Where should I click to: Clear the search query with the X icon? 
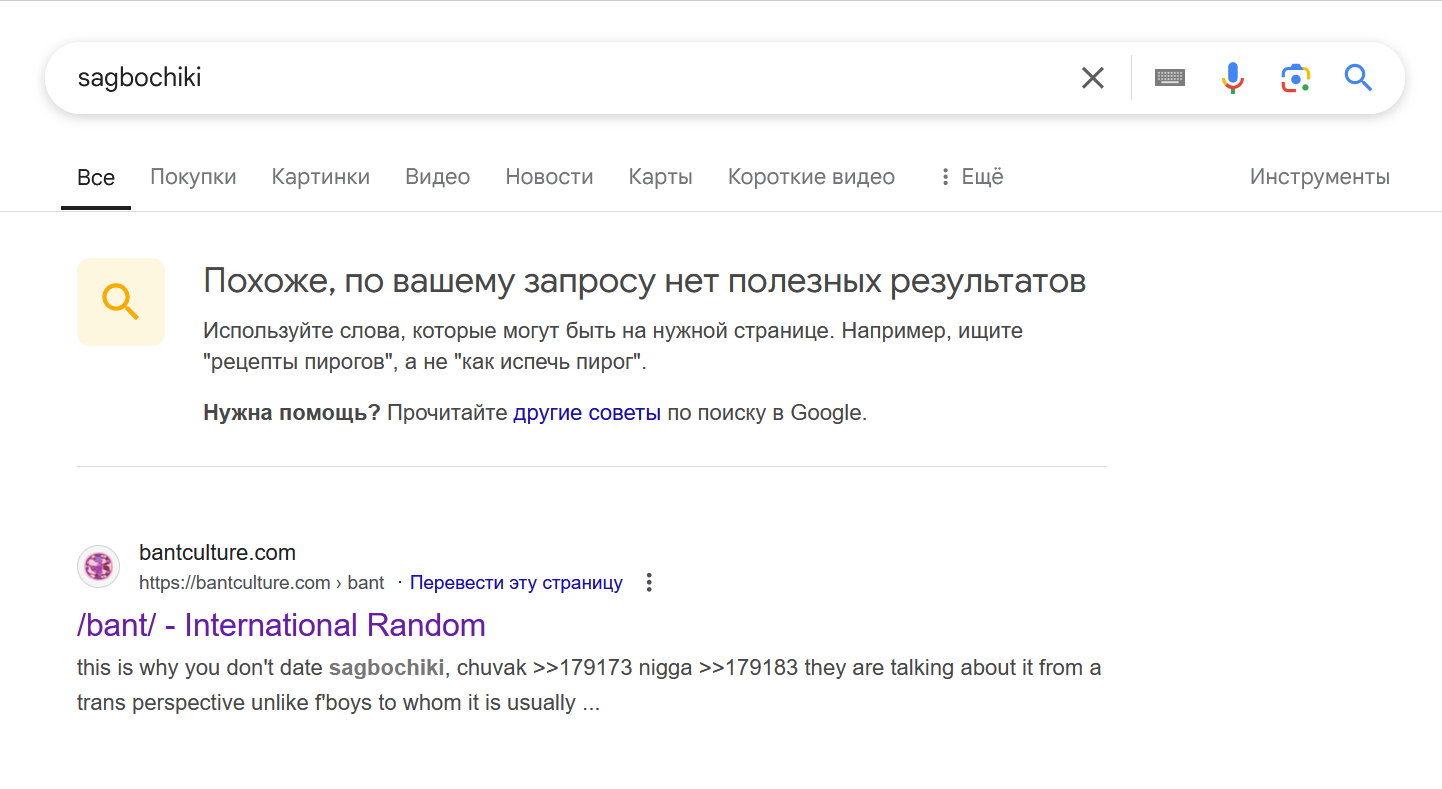[1092, 78]
